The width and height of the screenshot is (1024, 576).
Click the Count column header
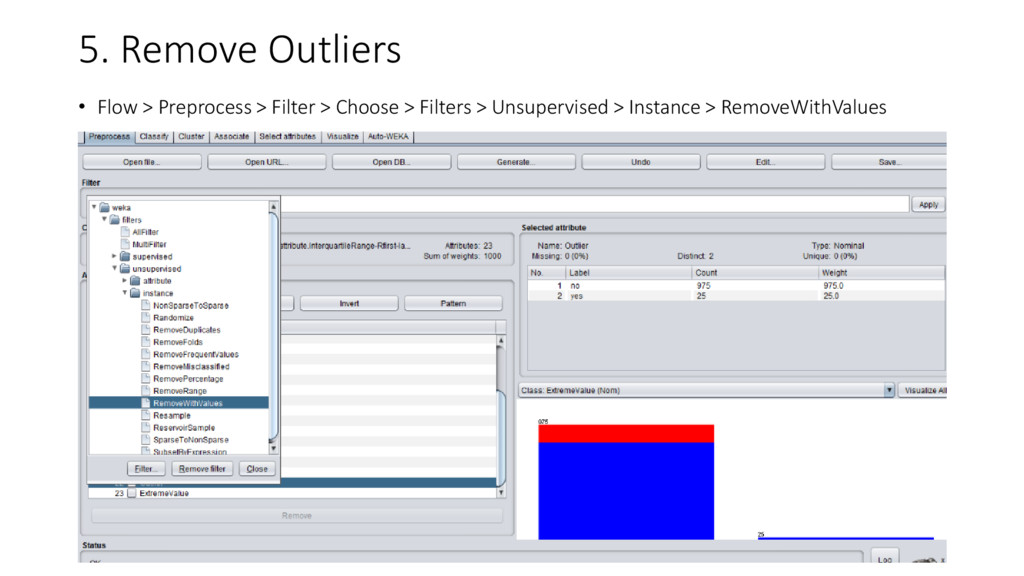pos(754,273)
